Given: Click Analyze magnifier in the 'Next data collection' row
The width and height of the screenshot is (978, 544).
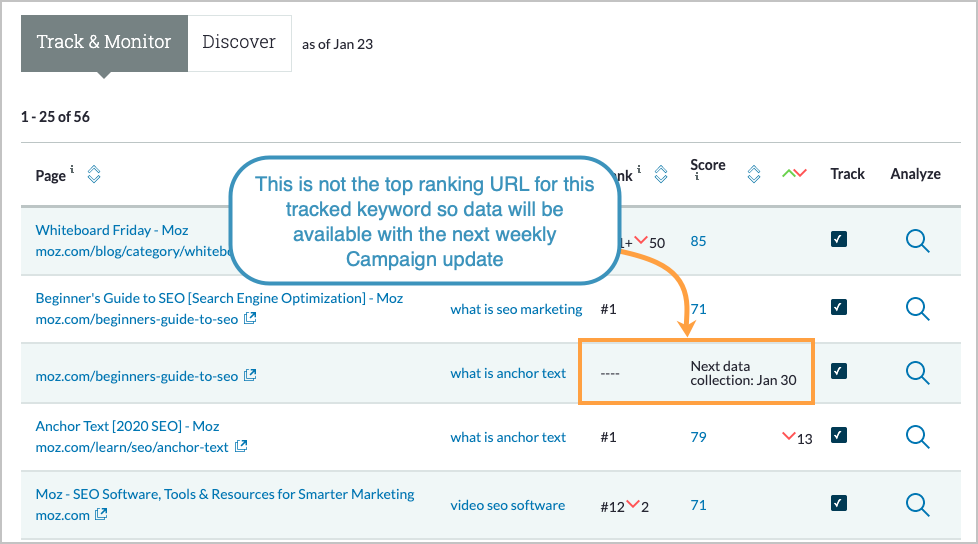Looking at the screenshot, I should (x=917, y=372).
